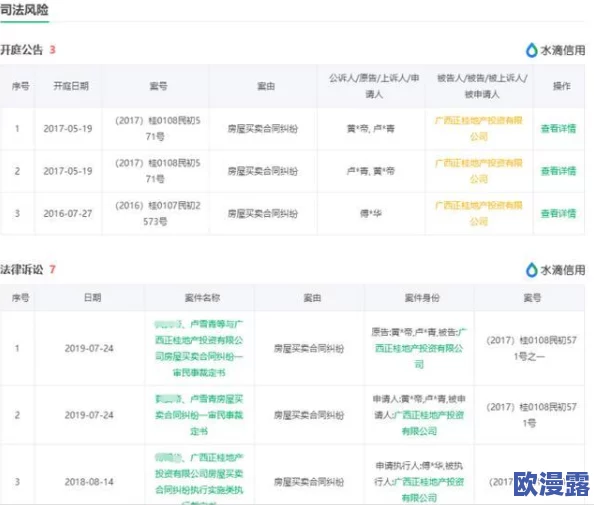Click 水滴信用 logo beside 法律诉讼
This screenshot has width=594, height=505.
[555, 270]
